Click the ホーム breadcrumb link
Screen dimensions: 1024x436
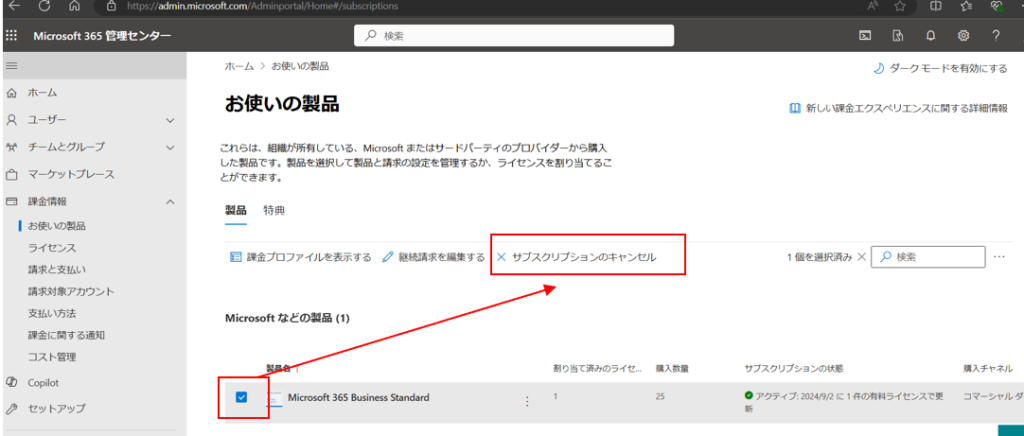pos(240,67)
